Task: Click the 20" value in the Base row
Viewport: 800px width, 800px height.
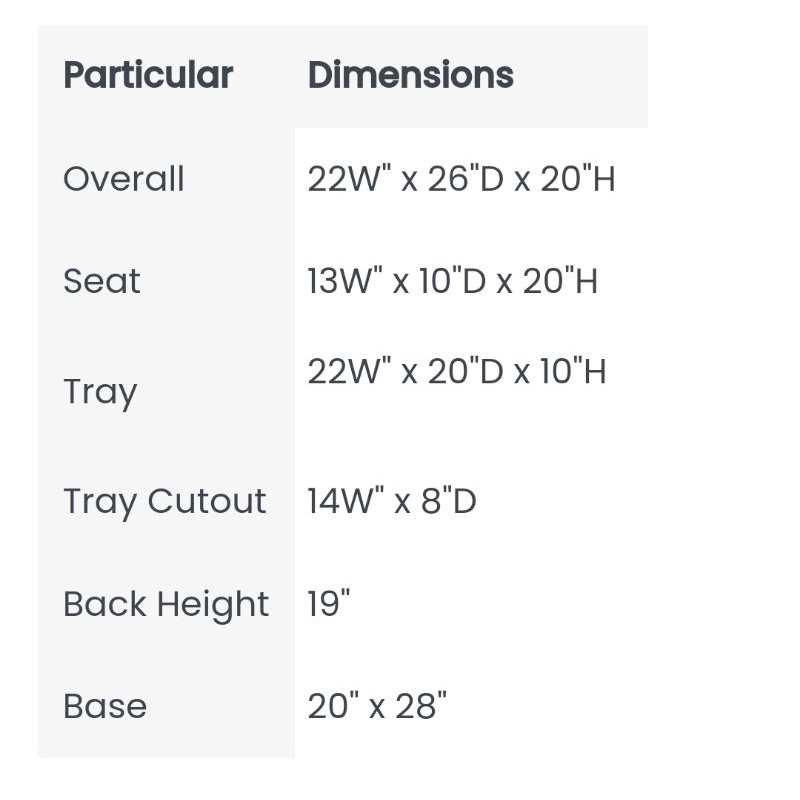Action: coord(333,706)
